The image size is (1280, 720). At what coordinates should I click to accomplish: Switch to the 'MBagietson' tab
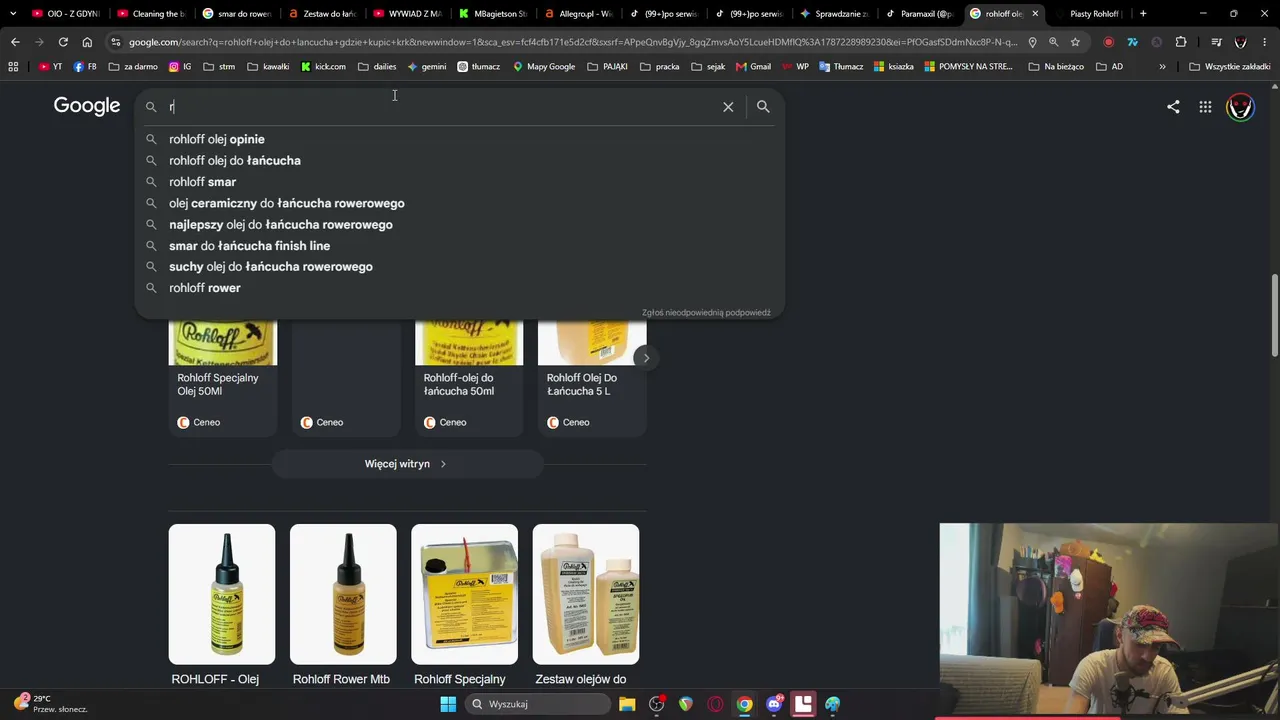(493, 14)
